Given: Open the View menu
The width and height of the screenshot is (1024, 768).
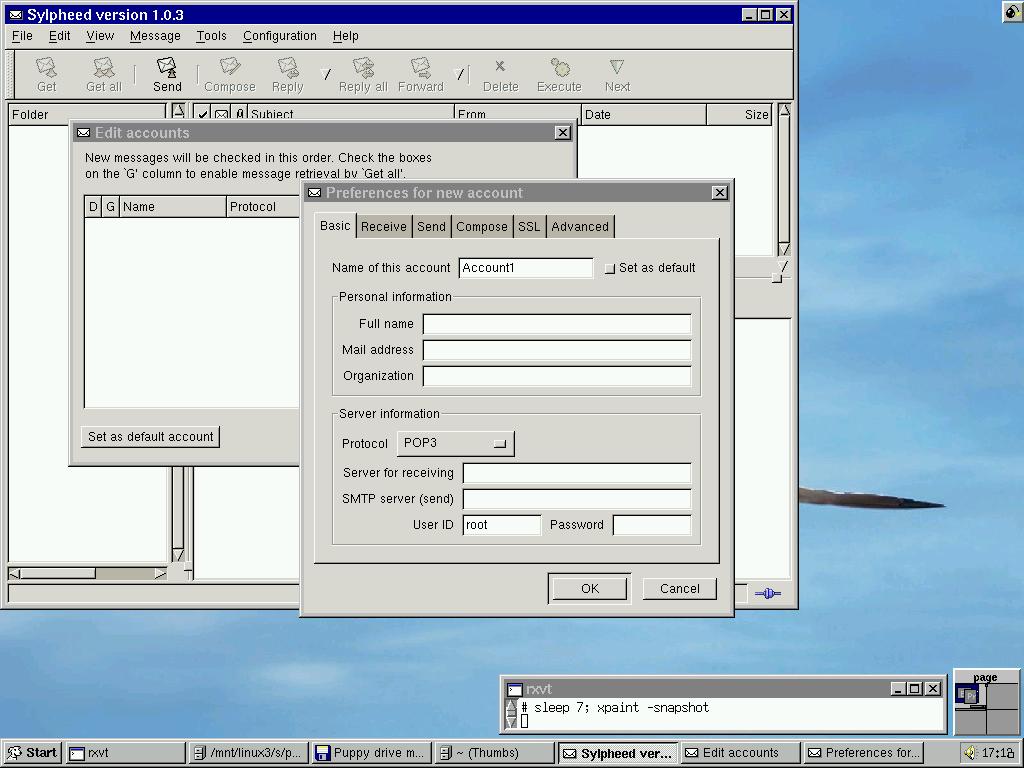Looking at the screenshot, I should click(x=100, y=36).
